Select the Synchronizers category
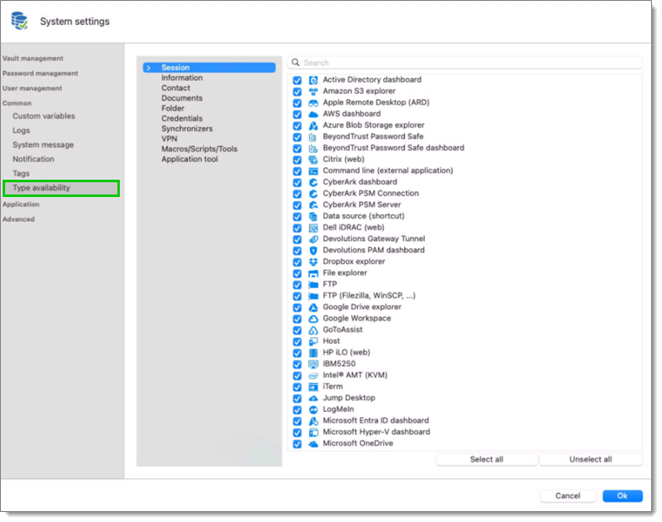This screenshot has height=522, width=662. (x=187, y=129)
